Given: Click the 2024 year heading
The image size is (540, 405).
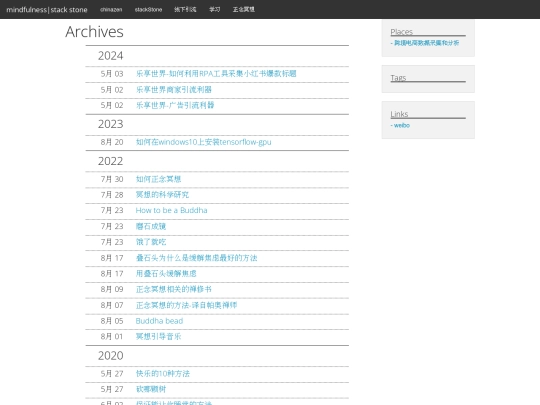Looking at the screenshot, I should [x=111, y=56].
